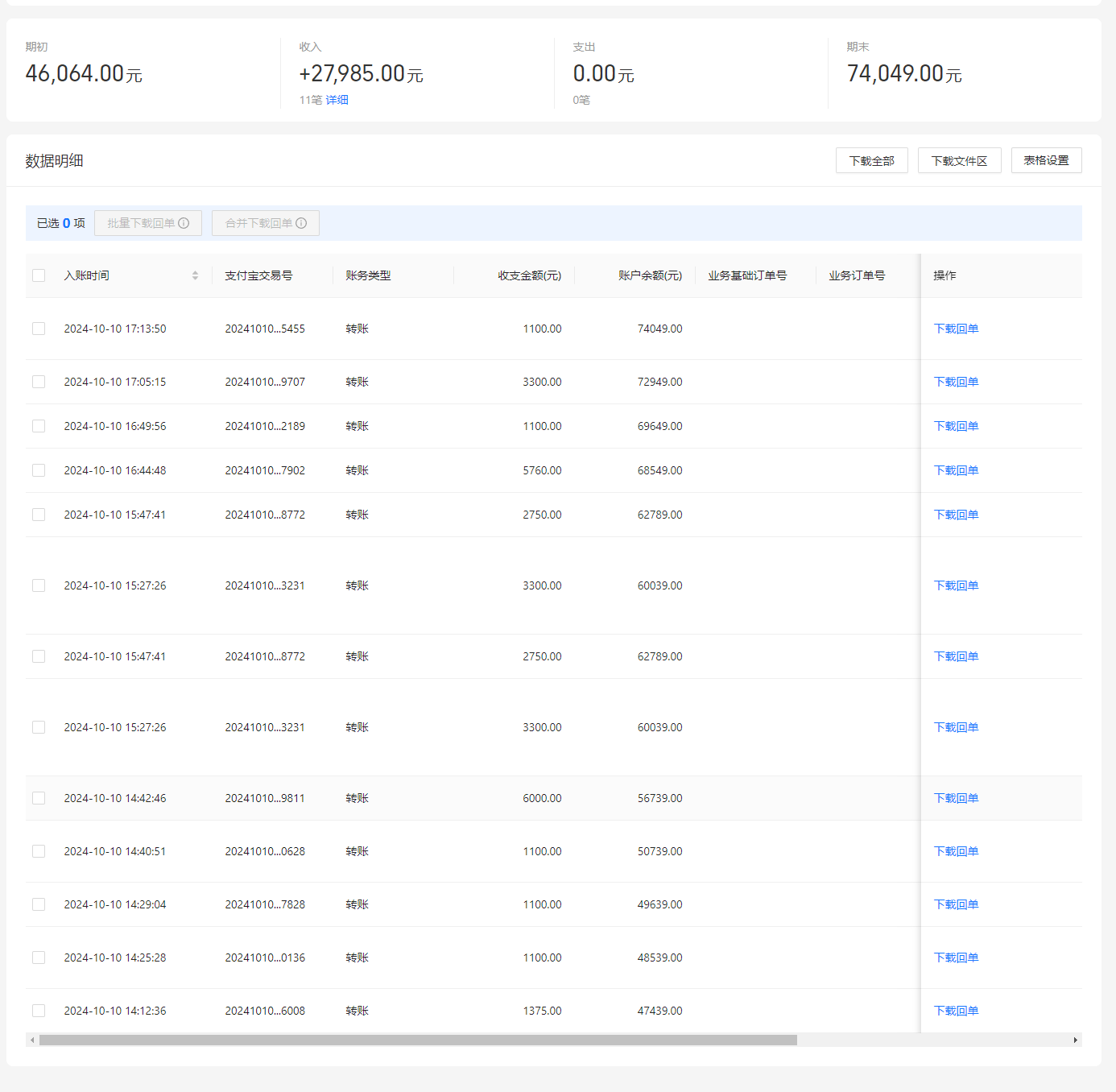Image resolution: width=1116 pixels, height=1092 pixels.
Task: Check the 2024-10-10 14:42:46 row checkbox
Action: pyautogui.click(x=39, y=798)
